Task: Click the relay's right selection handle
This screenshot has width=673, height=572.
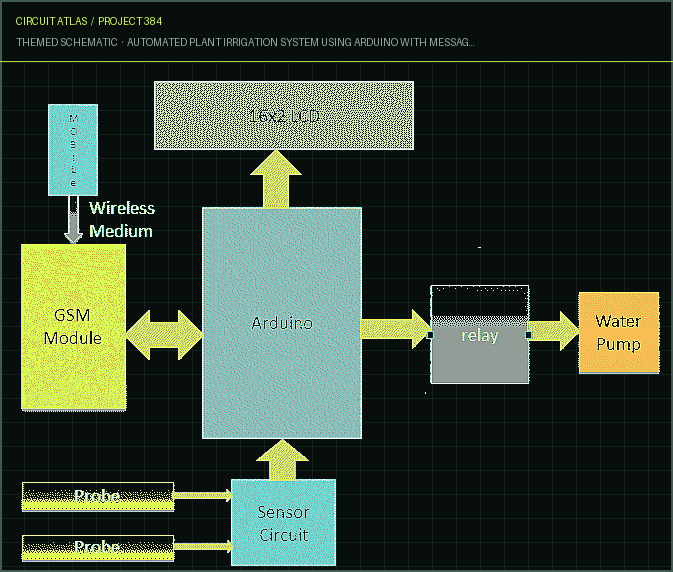Action: pos(528,335)
